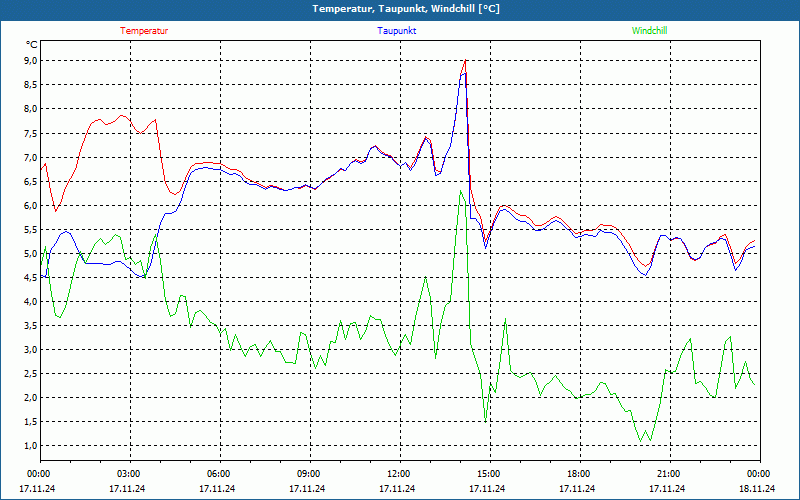Click the green windchill peak near 14:00
The height and width of the screenshot is (500, 800).
(460, 191)
